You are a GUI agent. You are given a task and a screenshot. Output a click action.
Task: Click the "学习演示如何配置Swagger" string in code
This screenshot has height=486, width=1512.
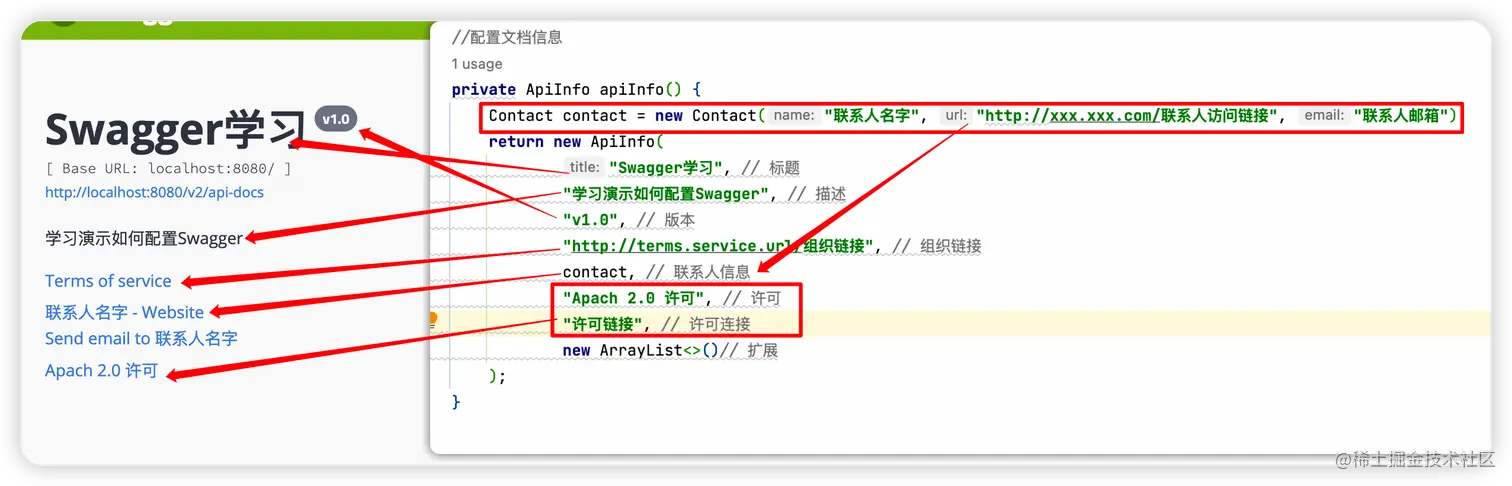click(667, 194)
